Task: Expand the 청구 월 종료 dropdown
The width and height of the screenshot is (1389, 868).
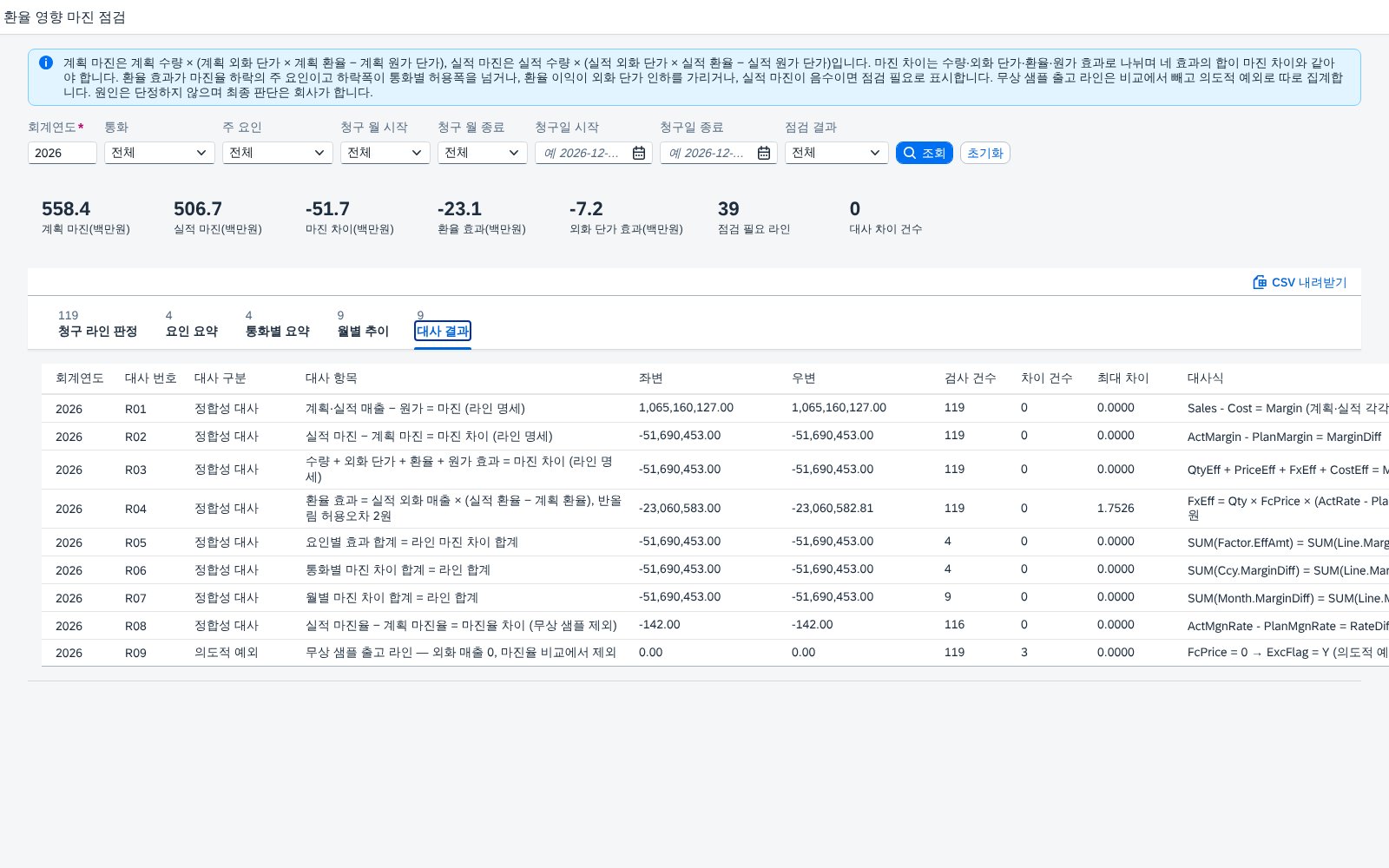Action: click(483, 153)
